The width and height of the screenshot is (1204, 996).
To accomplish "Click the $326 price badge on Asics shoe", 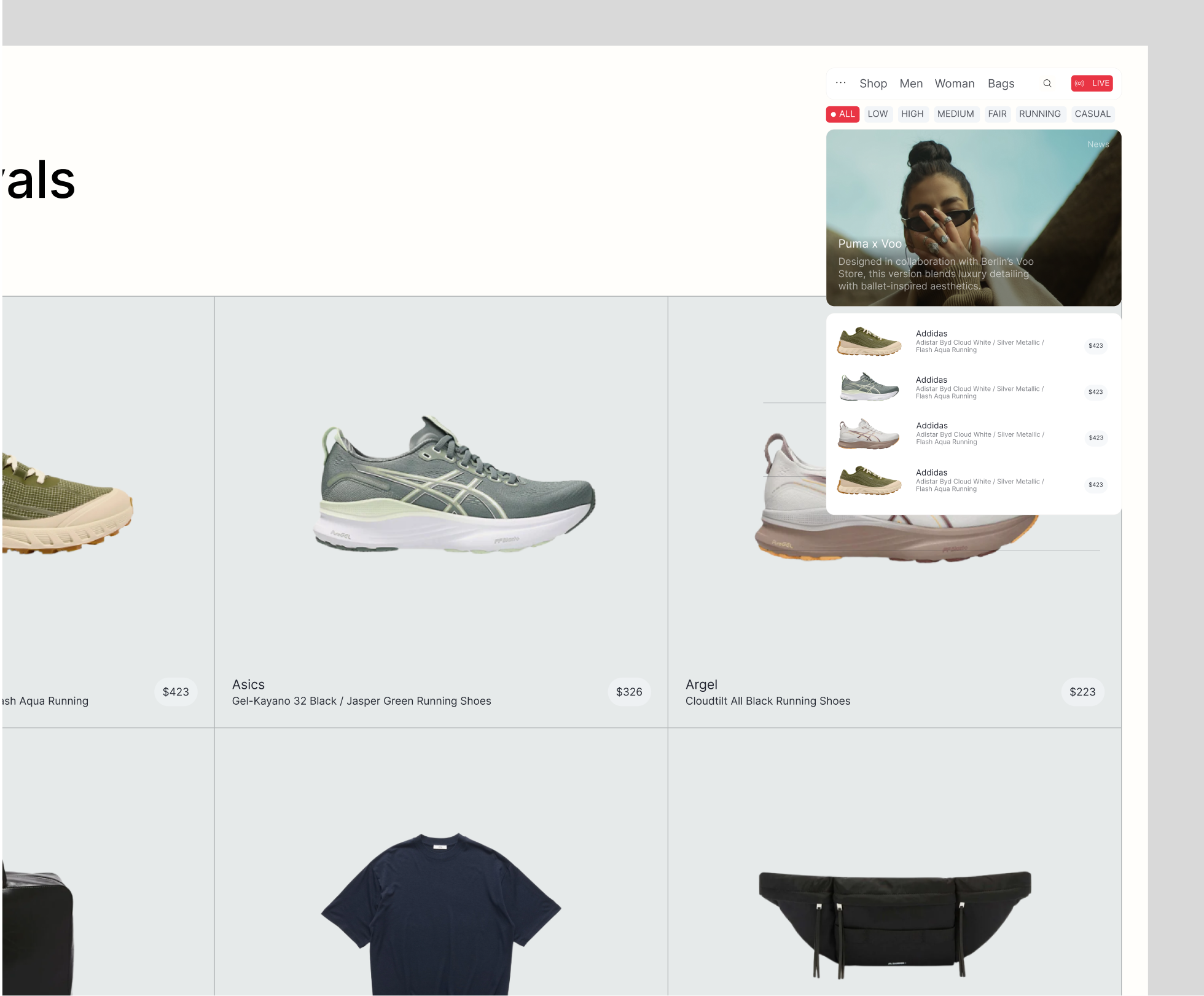I will pyautogui.click(x=628, y=691).
